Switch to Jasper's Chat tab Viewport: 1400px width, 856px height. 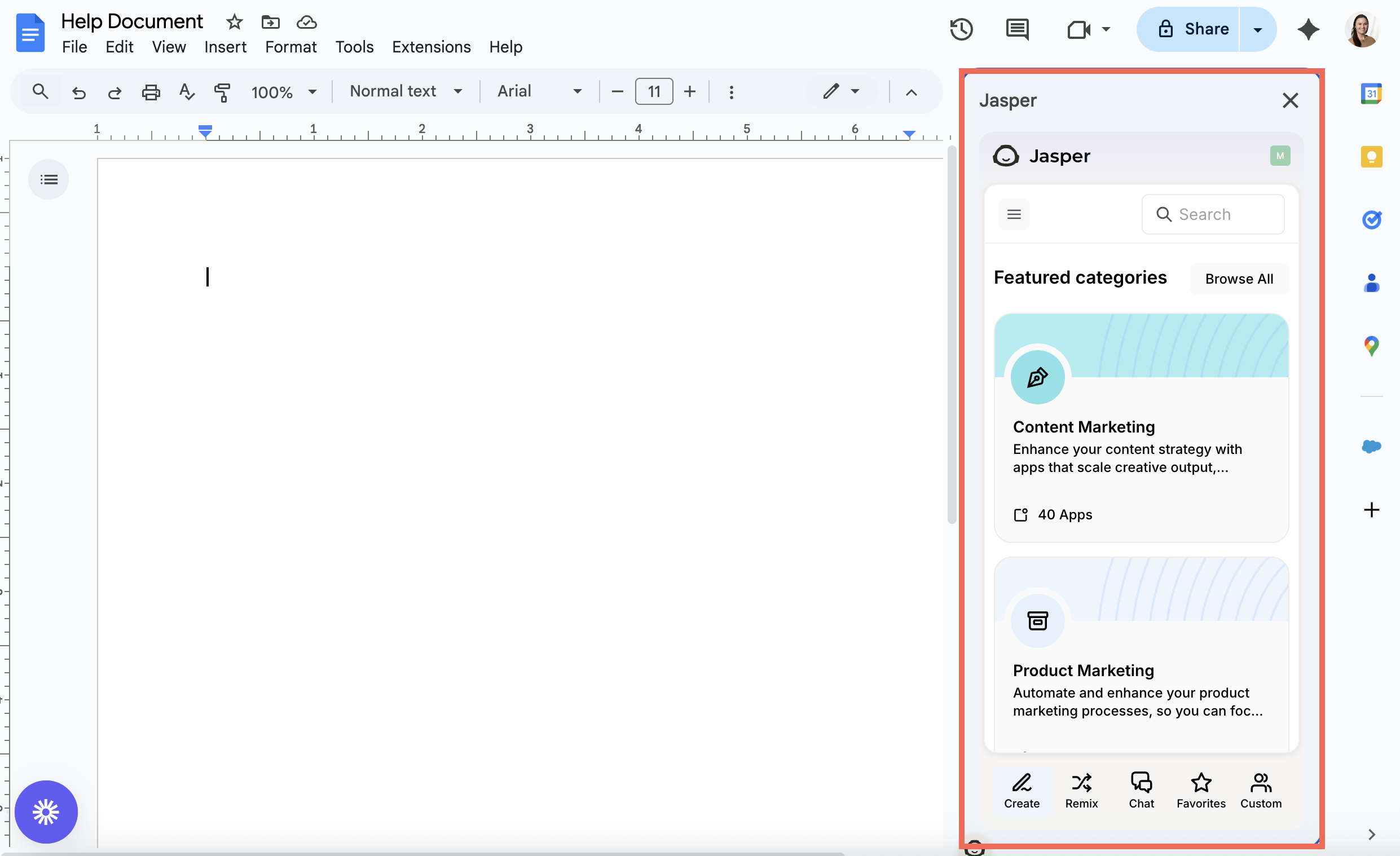[x=1141, y=789]
